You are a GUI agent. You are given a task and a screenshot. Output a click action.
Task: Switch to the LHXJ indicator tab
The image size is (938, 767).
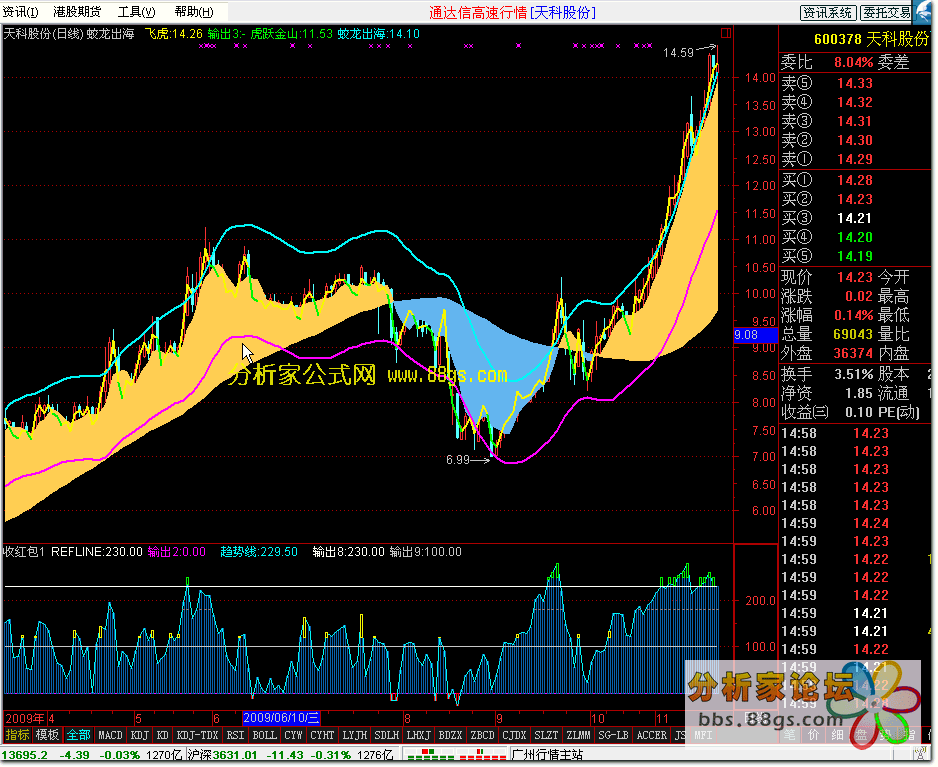tap(418, 735)
